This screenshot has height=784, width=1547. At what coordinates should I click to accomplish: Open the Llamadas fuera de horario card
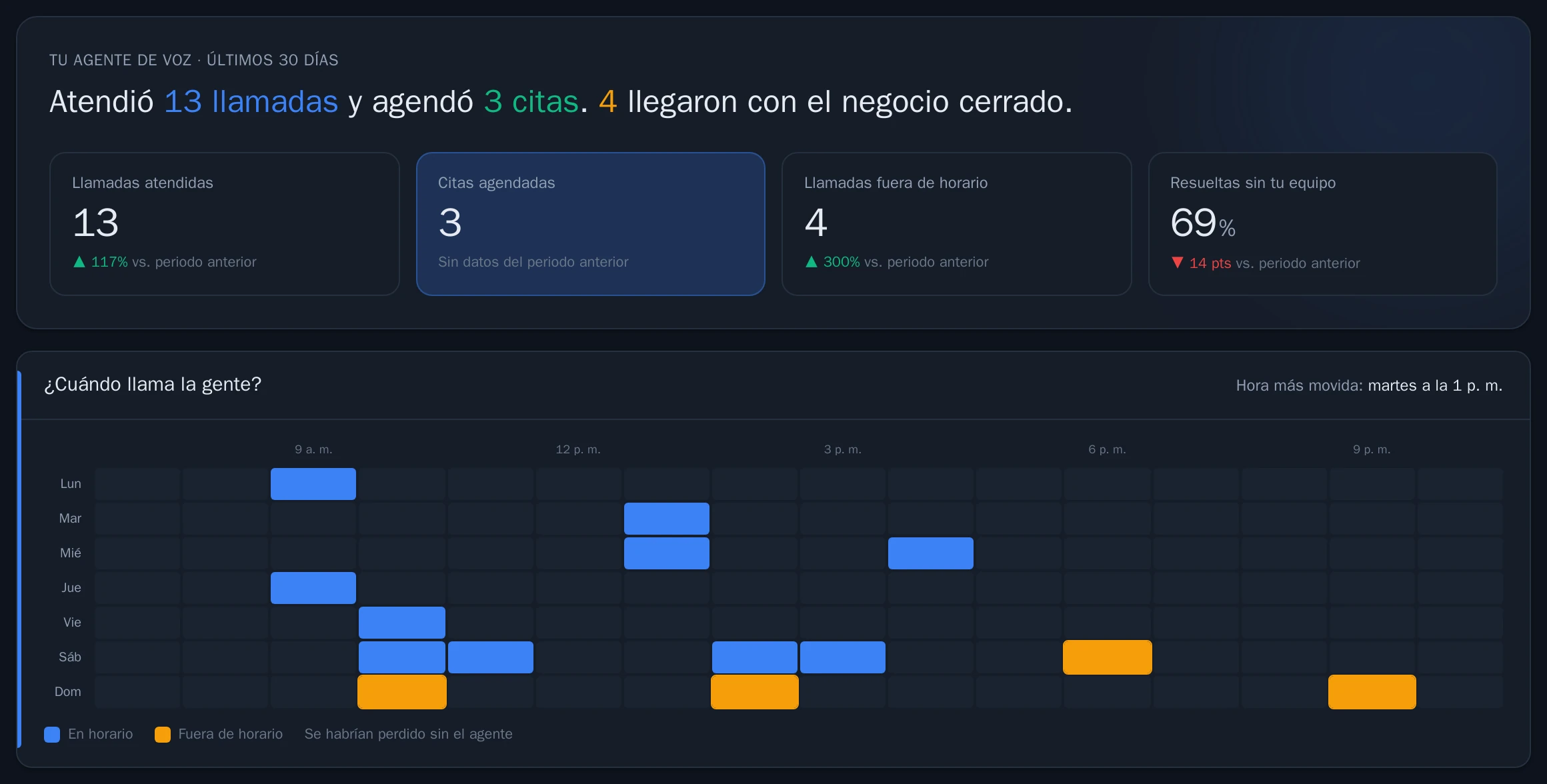pyautogui.click(x=957, y=224)
